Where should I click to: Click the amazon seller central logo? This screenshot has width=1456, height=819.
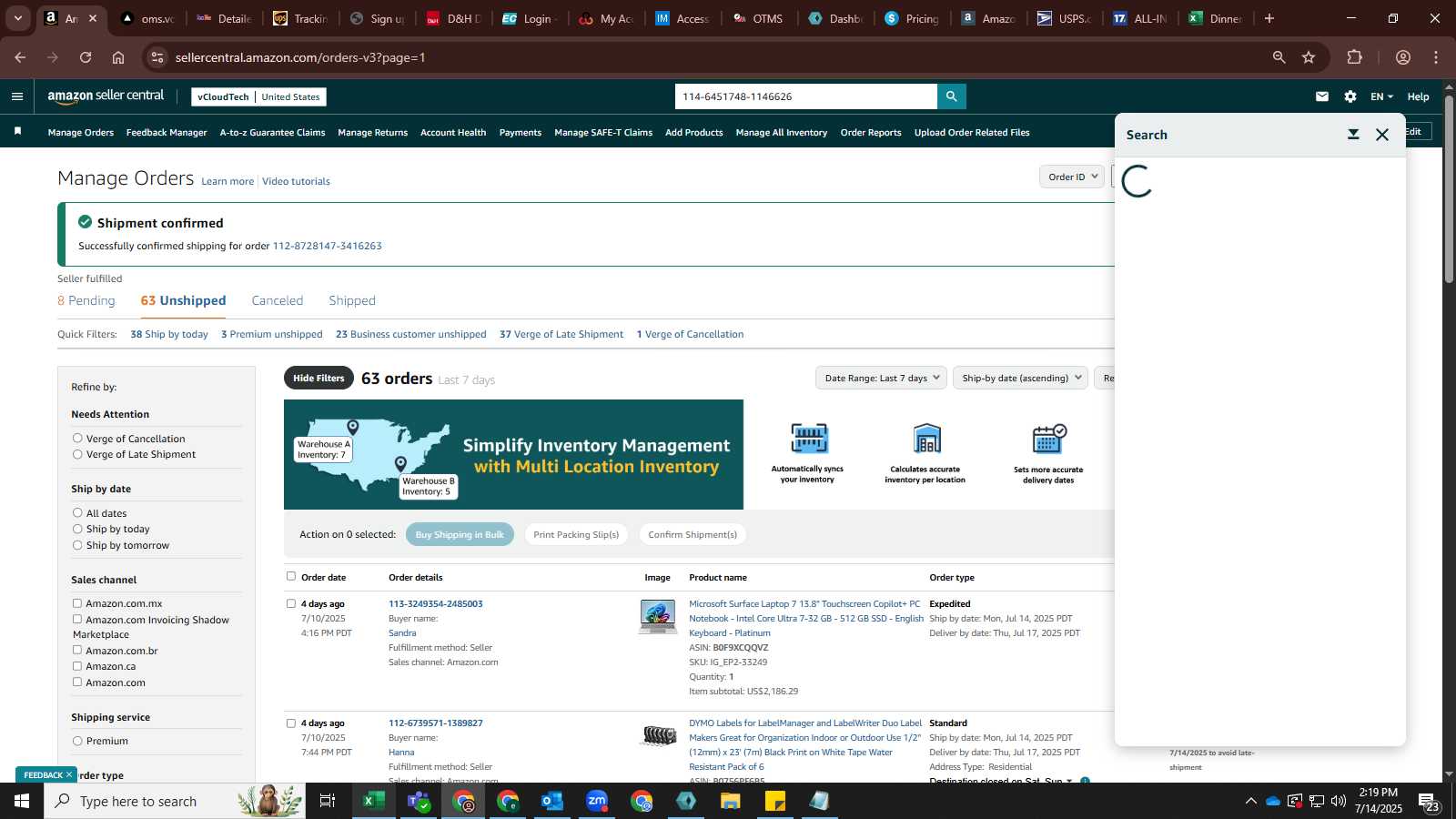(106, 96)
